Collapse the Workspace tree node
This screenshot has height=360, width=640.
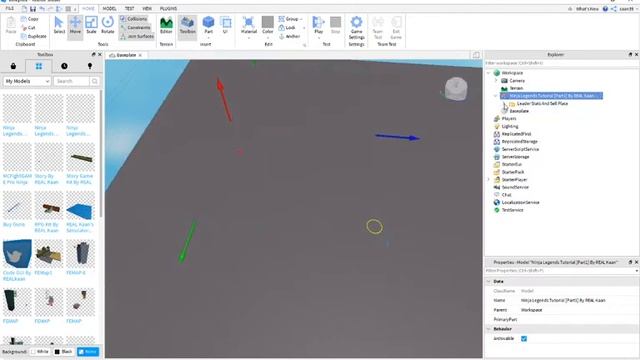488,73
